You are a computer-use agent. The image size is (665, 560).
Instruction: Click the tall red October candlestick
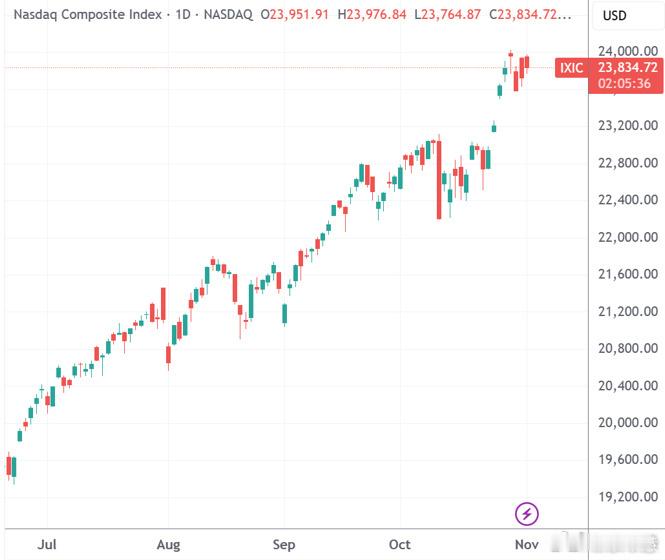point(439,179)
